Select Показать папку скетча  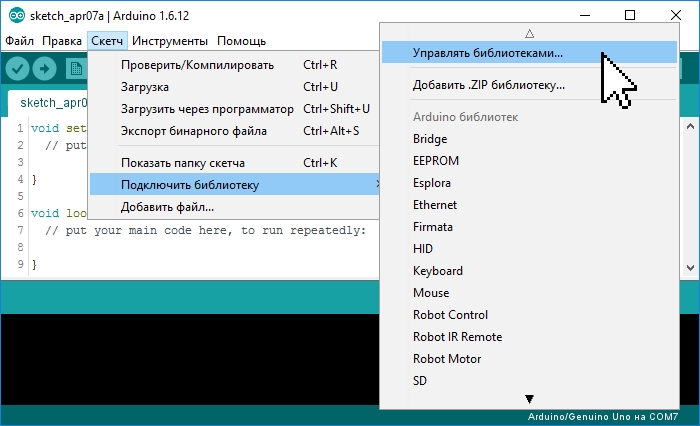pyautogui.click(x=234, y=163)
